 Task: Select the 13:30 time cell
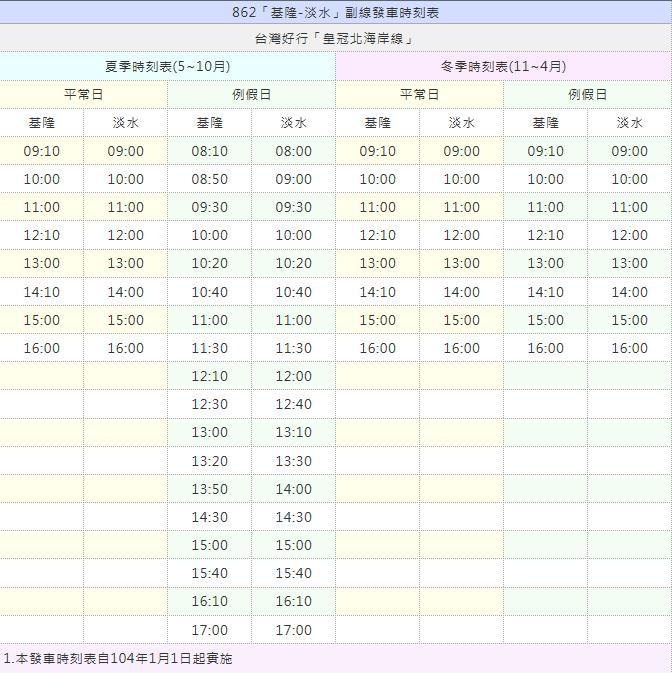pyautogui.click(x=293, y=461)
